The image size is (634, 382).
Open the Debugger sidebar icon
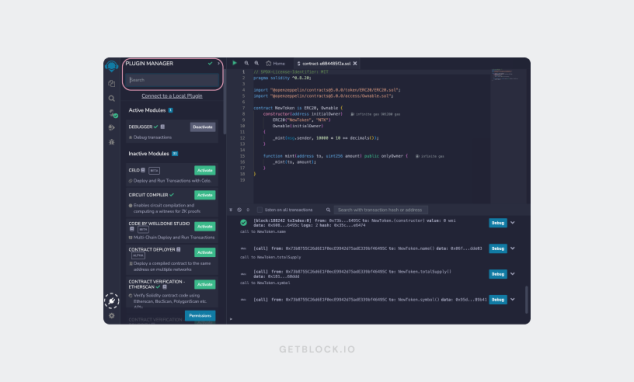click(x=112, y=142)
